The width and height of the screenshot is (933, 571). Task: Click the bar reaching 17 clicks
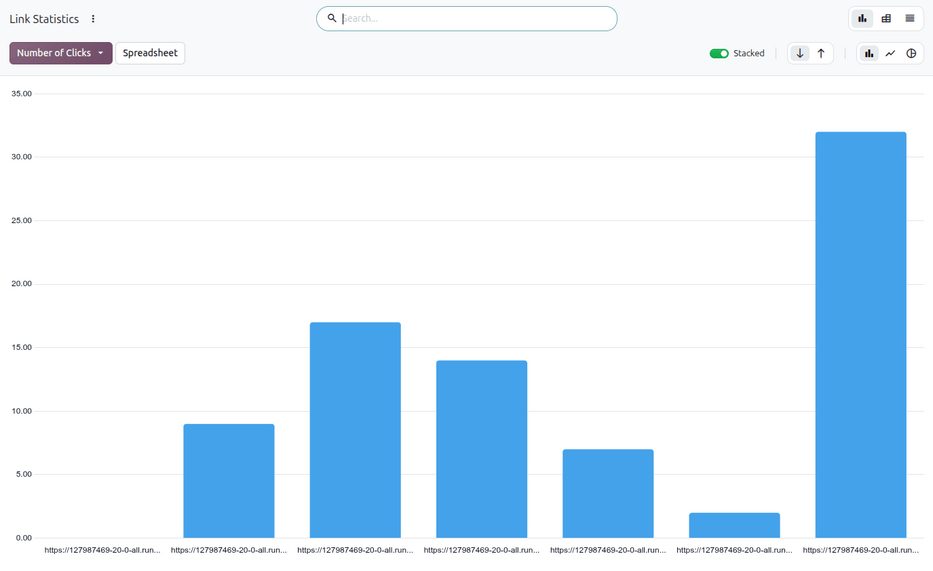coord(355,430)
